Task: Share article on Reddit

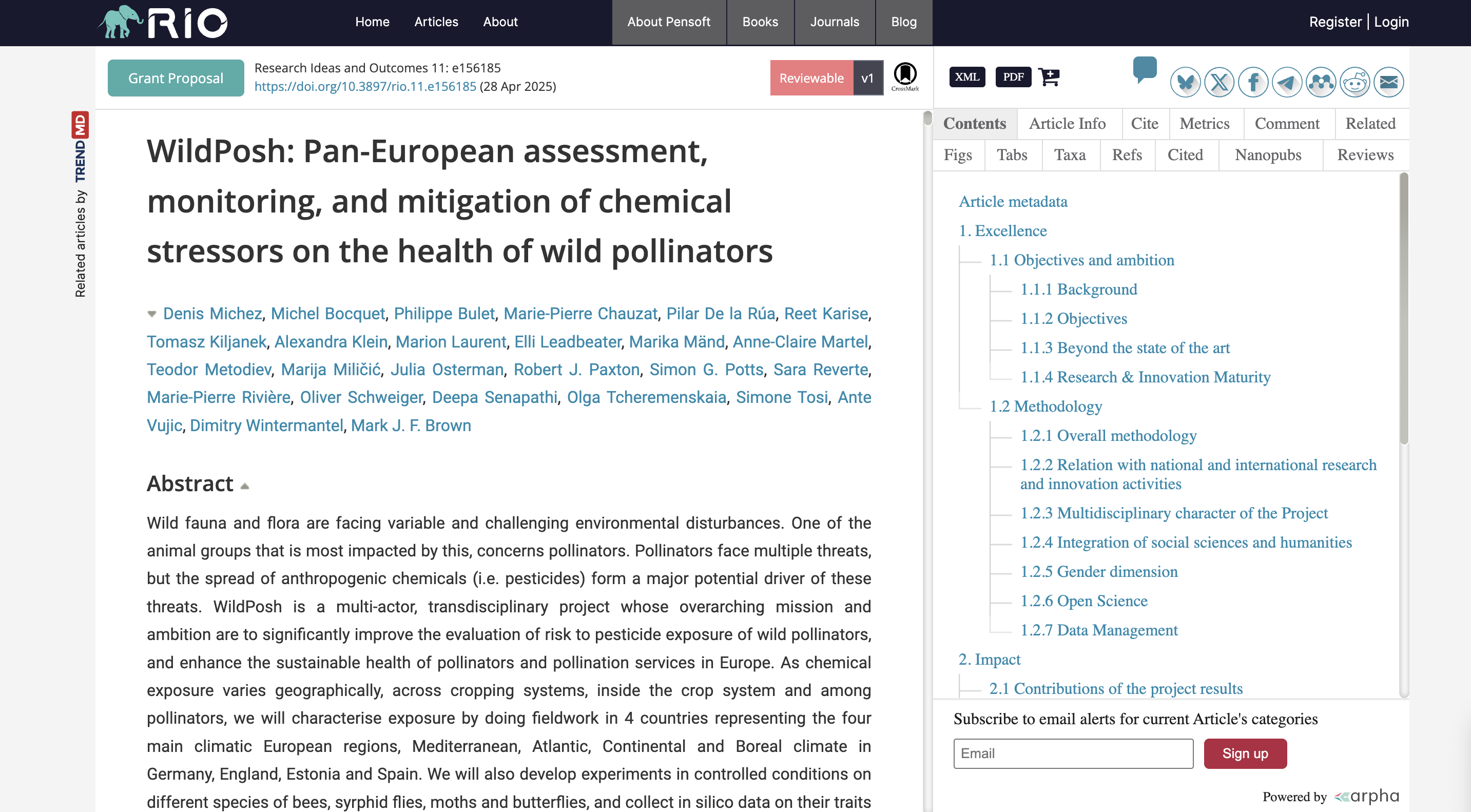Action: pyautogui.click(x=1354, y=83)
